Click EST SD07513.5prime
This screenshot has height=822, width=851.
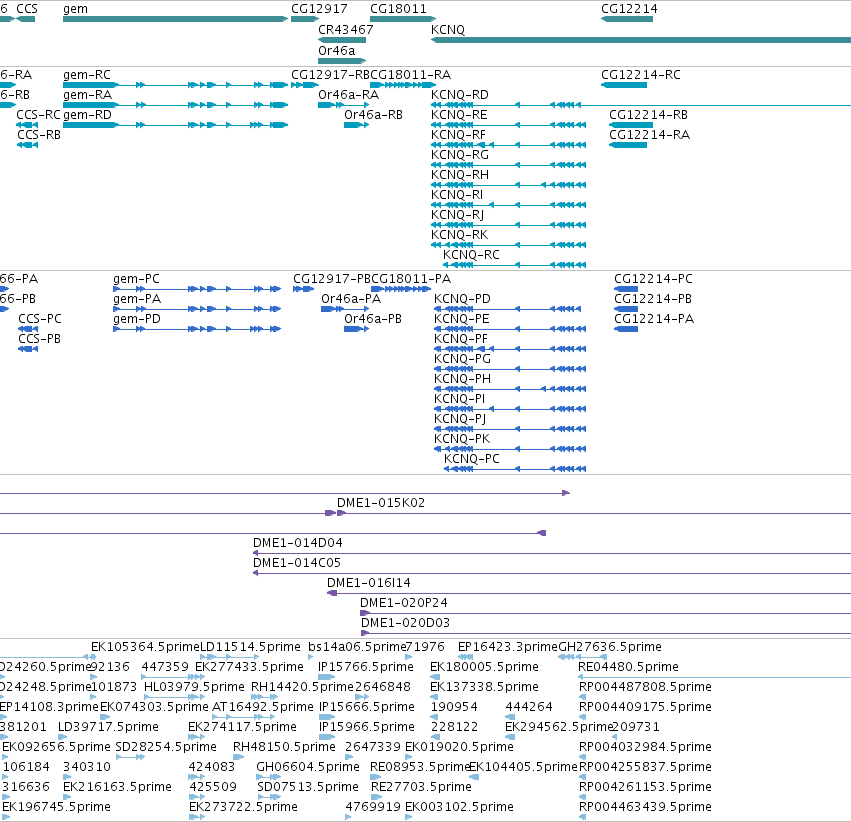(x=308, y=787)
